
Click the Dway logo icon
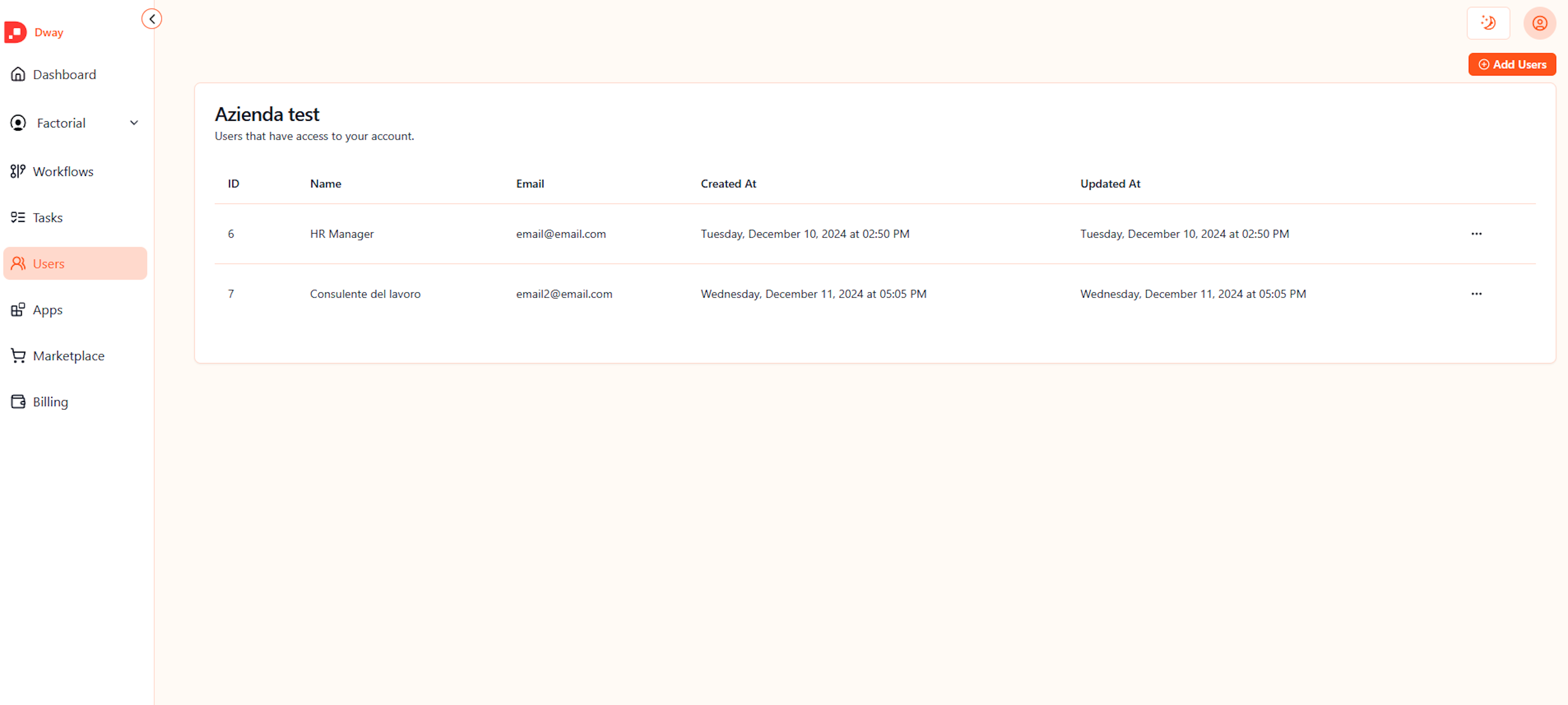coord(15,32)
